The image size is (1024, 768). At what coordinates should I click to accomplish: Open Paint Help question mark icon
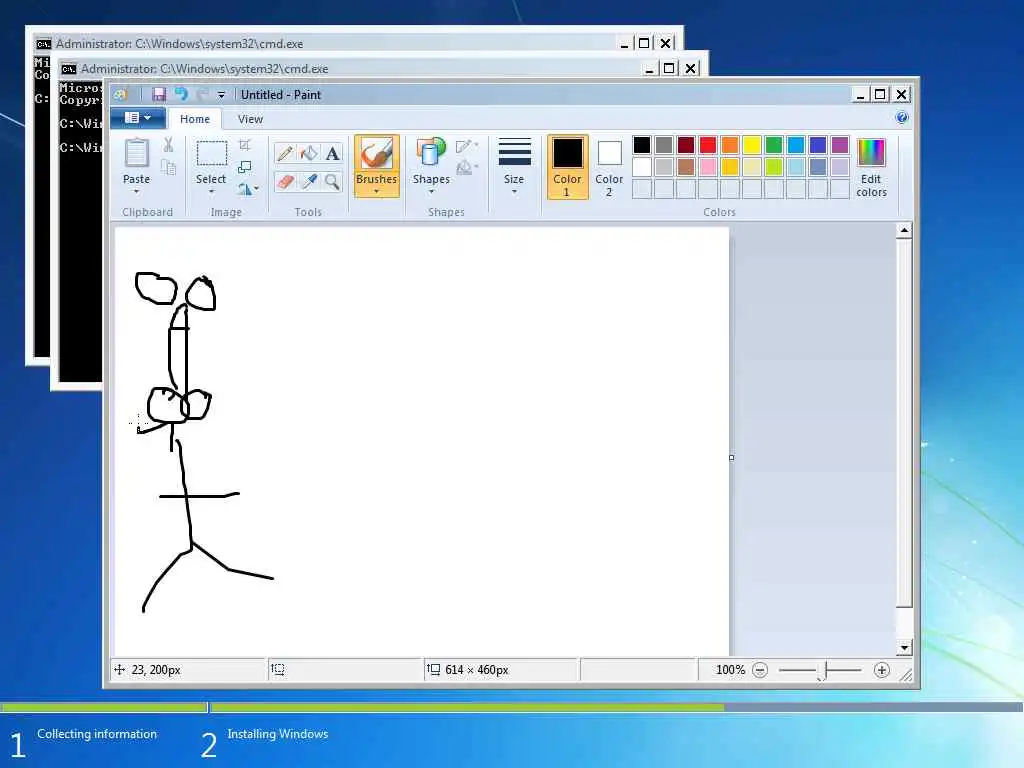click(902, 118)
